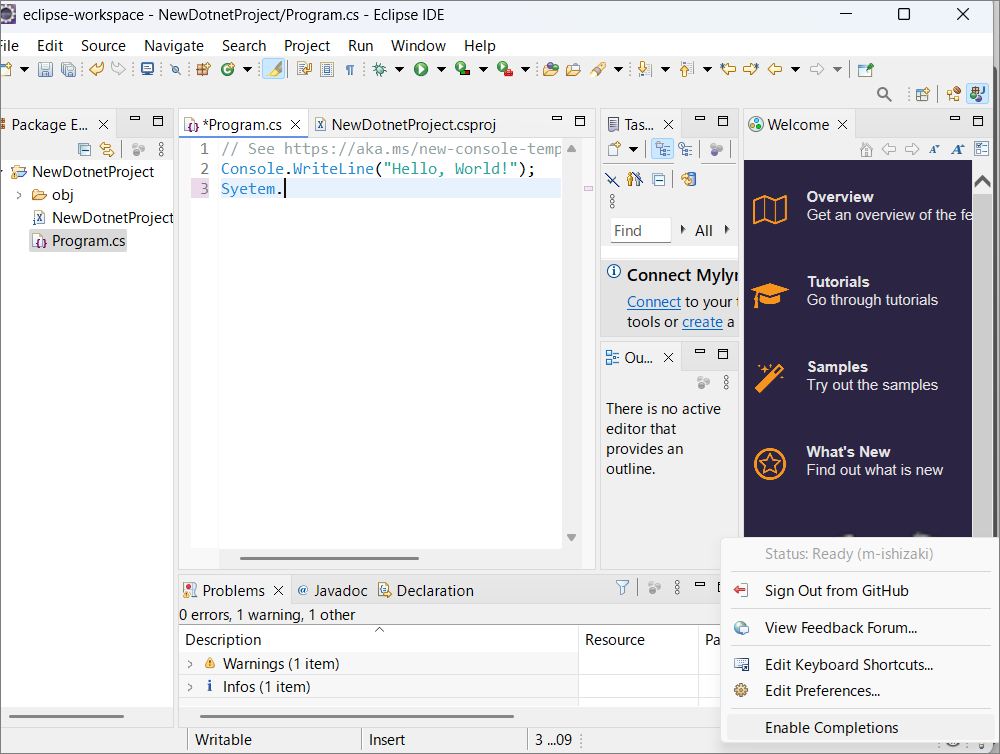Toggle Categorized presentation in Task List
Screen dimensions: 1000x754
click(663, 149)
